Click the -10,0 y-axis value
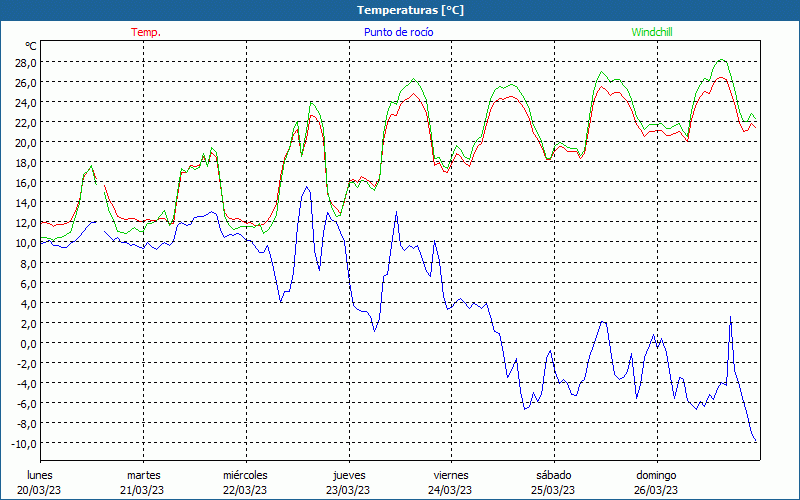The width and height of the screenshot is (800, 500). [24, 443]
